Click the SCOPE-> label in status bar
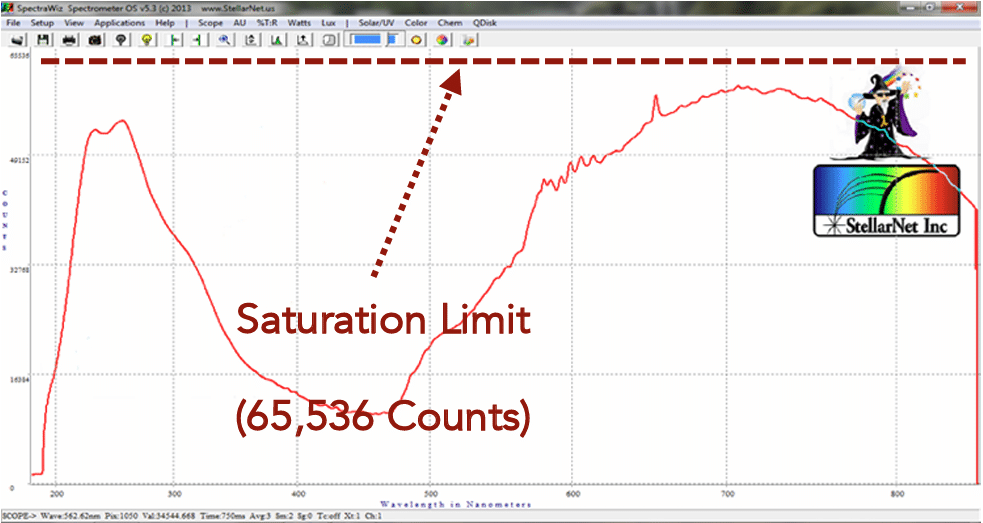Screen dimensions: 983x523 coord(19,517)
